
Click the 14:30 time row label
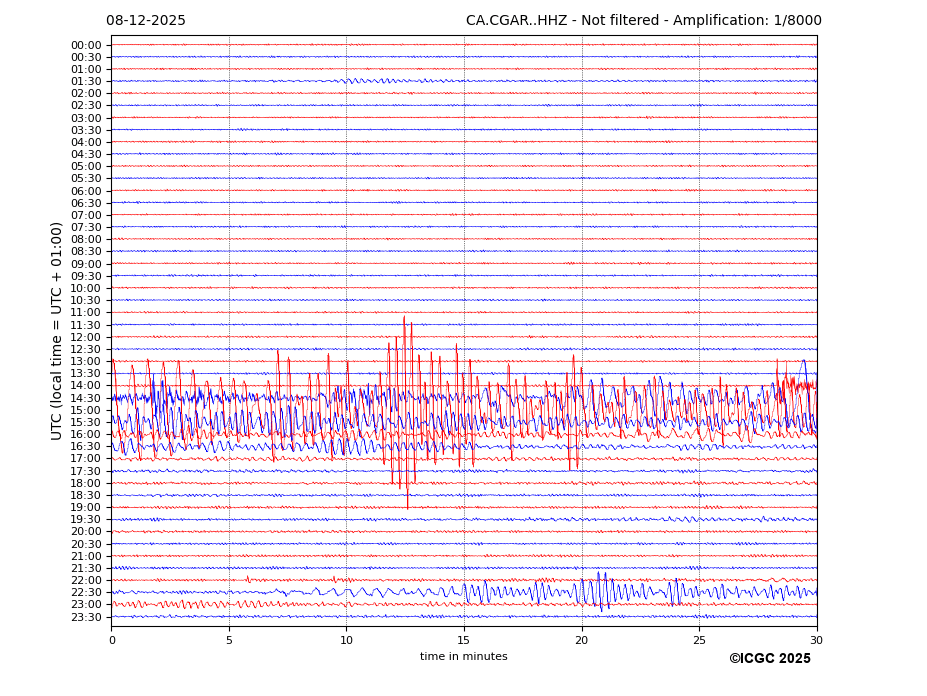(86, 398)
